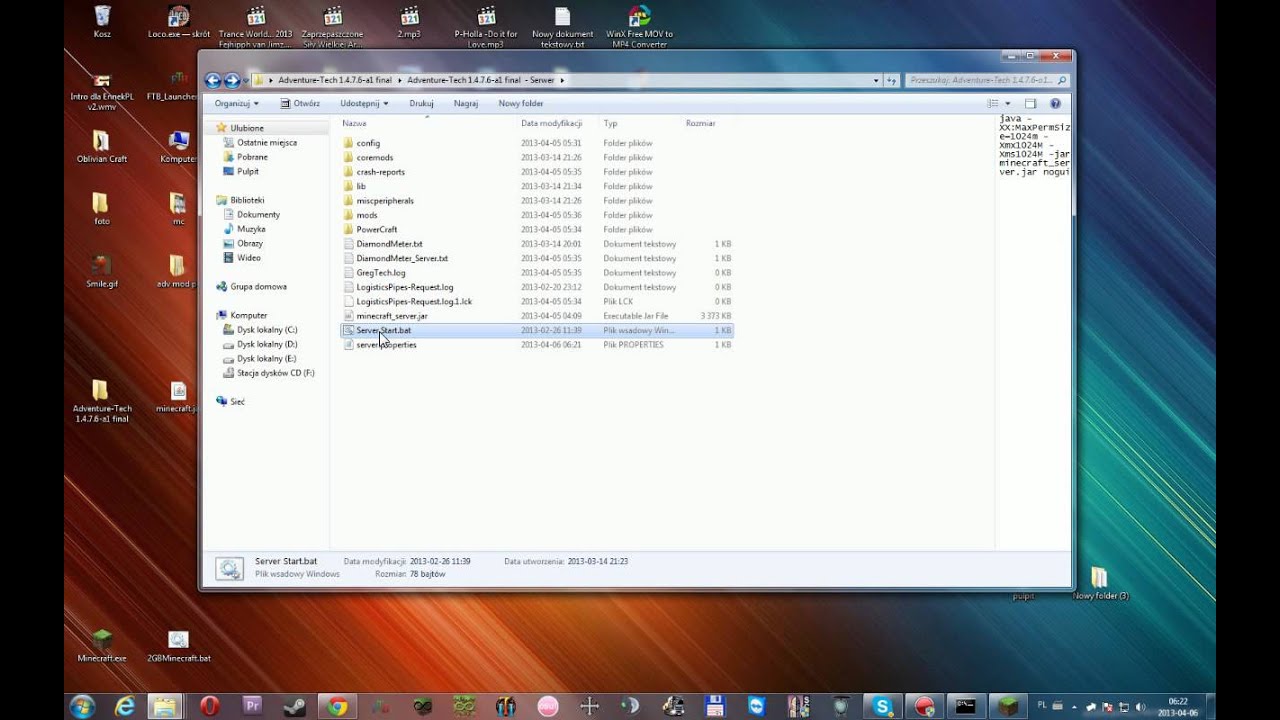Open the address bar history dropdown
This screenshot has width=1280, height=720.
coord(876,80)
